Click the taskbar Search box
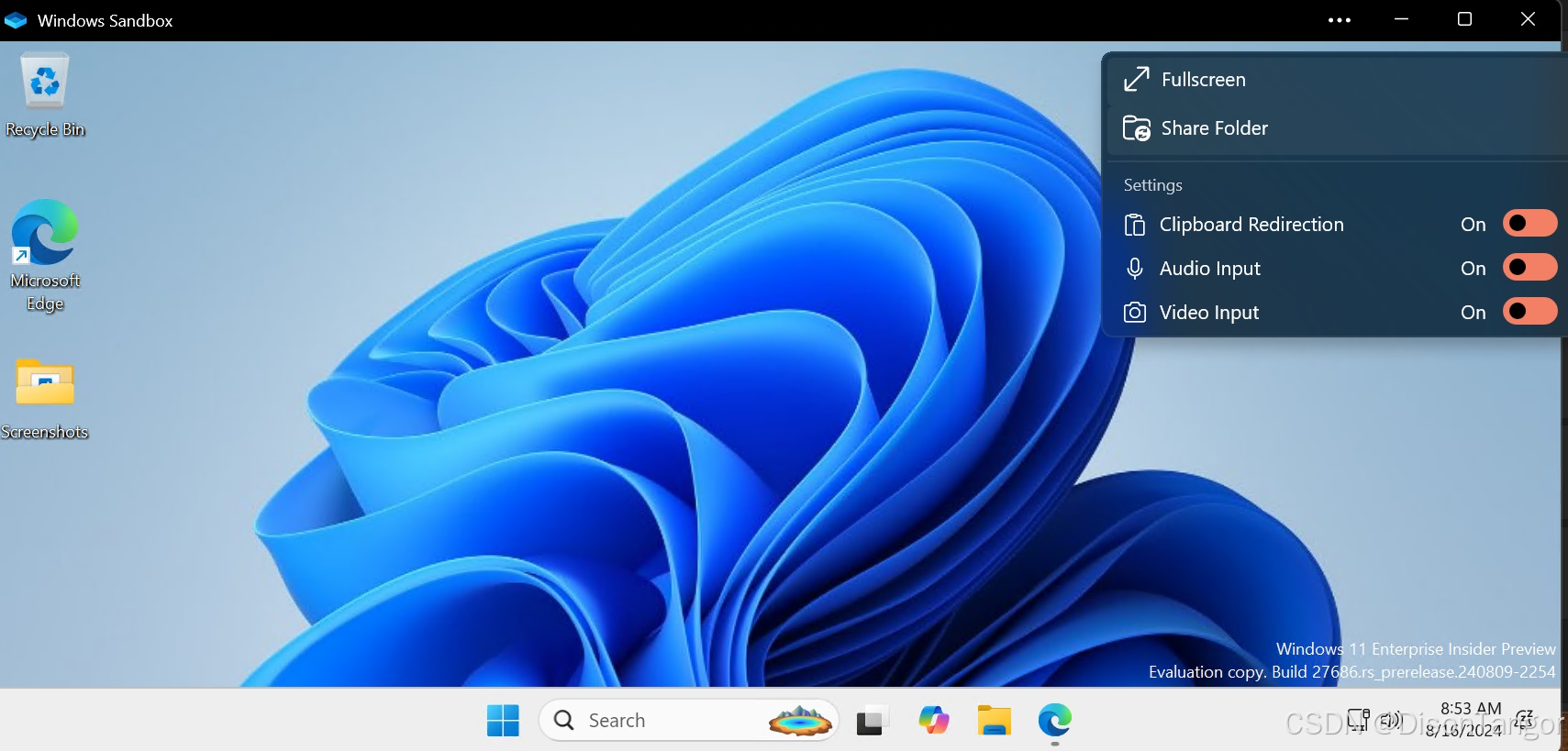This screenshot has width=1568, height=751. click(x=689, y=721)
